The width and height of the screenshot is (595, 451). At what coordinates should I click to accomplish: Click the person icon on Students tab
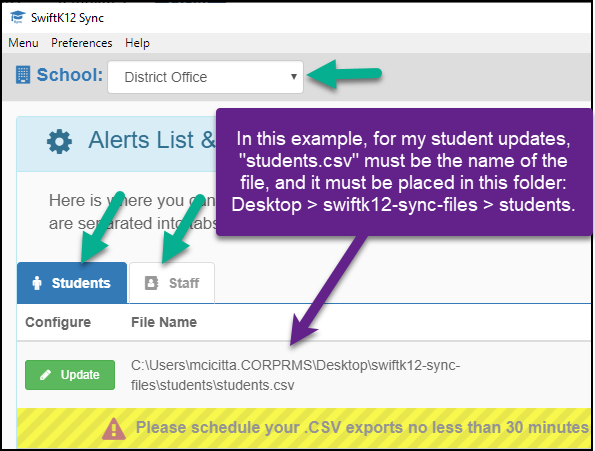tap(37, 283)
